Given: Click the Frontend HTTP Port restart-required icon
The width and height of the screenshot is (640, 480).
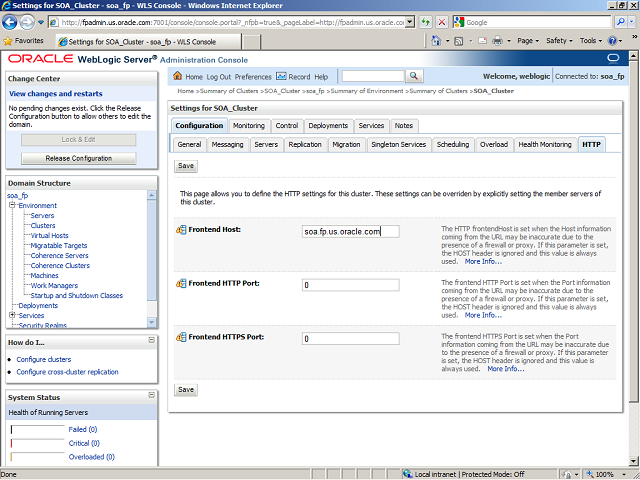Looking at the screenshot, I should [181, 284].
